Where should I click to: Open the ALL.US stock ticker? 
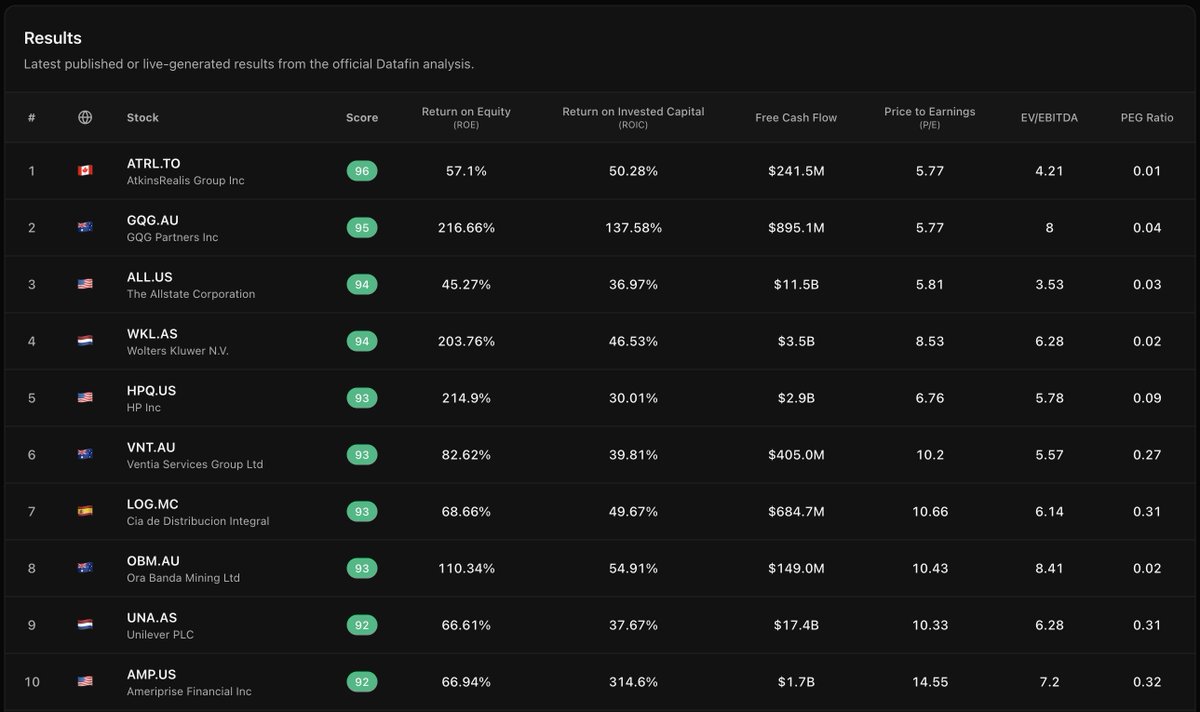[149, 277]
